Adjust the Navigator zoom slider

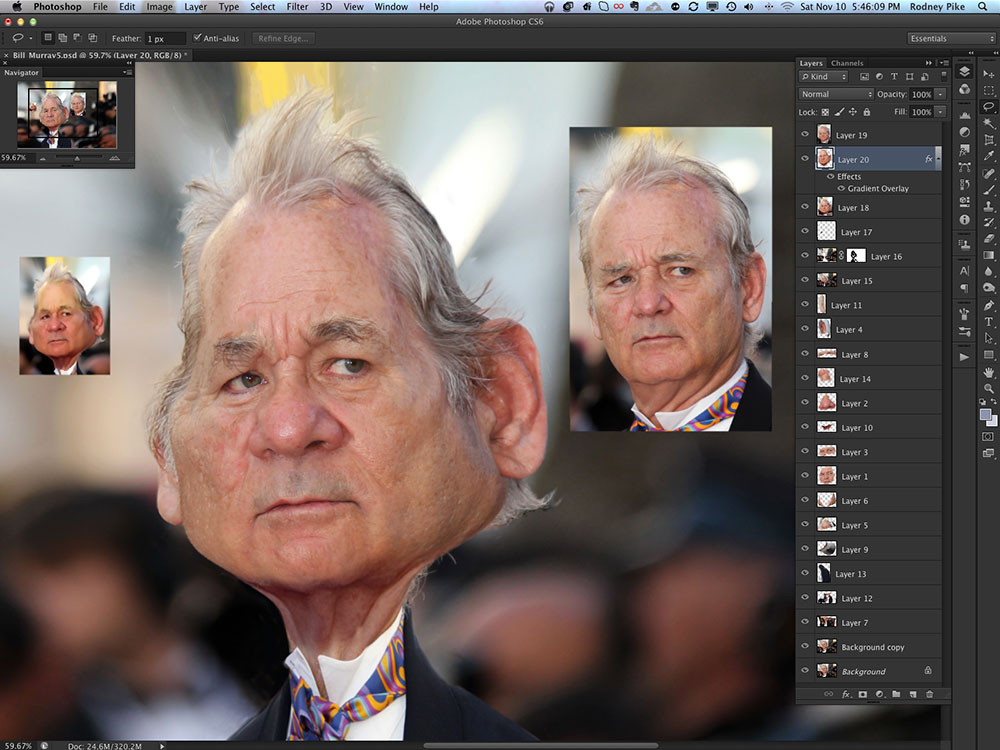point(77,158)
